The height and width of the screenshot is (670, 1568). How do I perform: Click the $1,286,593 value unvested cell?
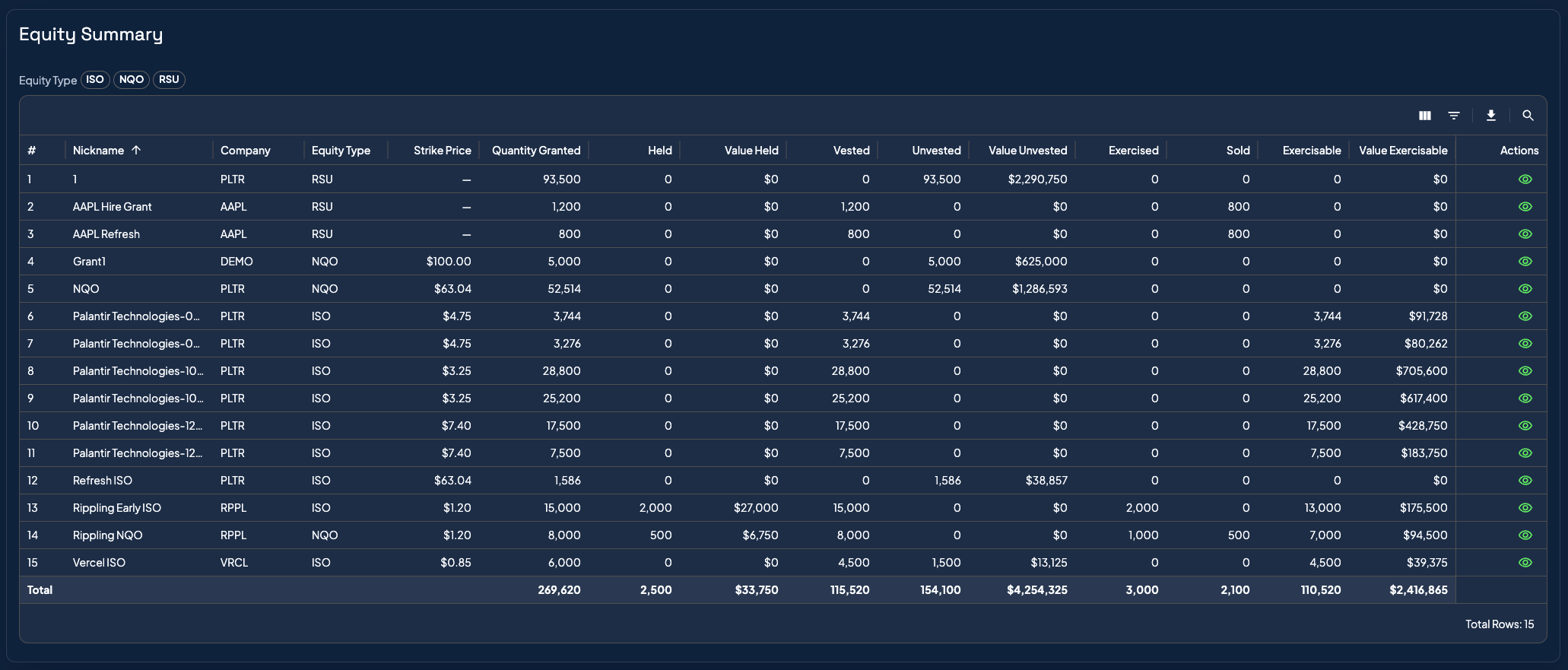(x=1040, y=289)
